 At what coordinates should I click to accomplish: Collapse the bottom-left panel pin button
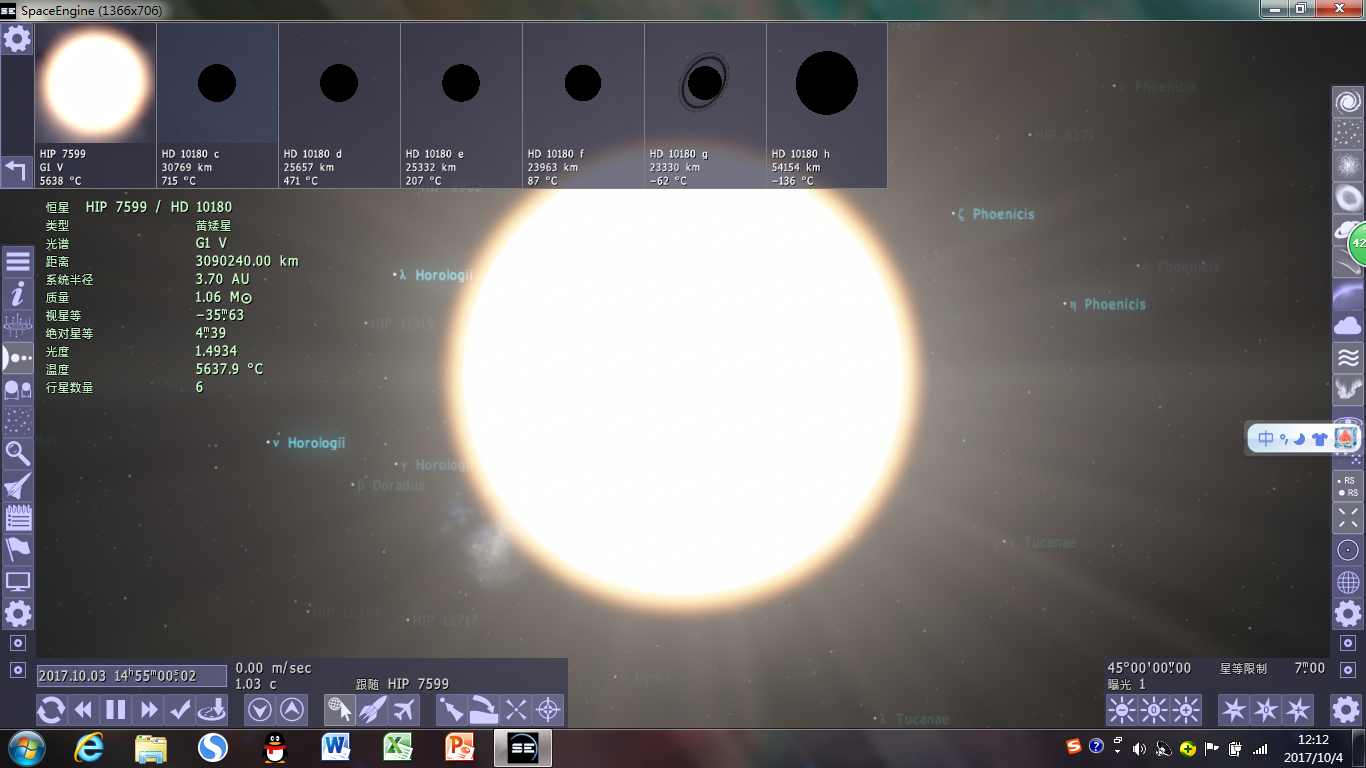17,670
